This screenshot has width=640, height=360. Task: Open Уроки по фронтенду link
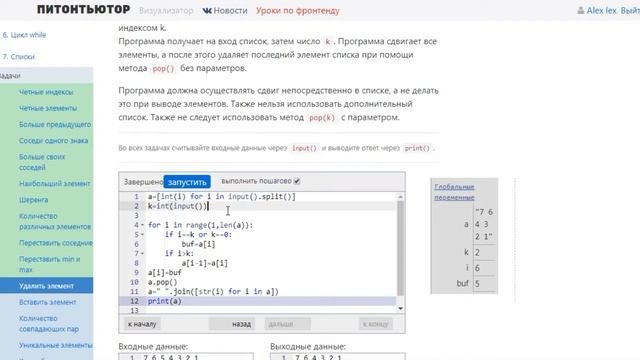click(x=298, y=11)
